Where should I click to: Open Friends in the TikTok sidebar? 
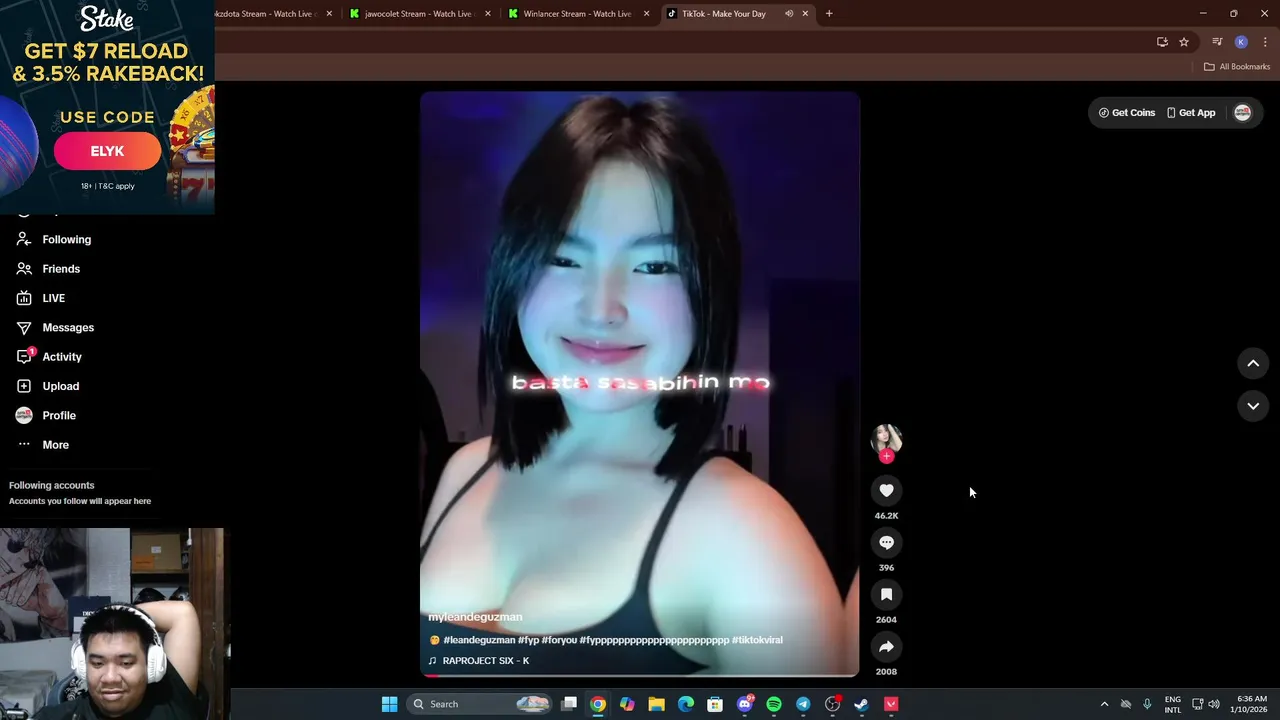61,268
